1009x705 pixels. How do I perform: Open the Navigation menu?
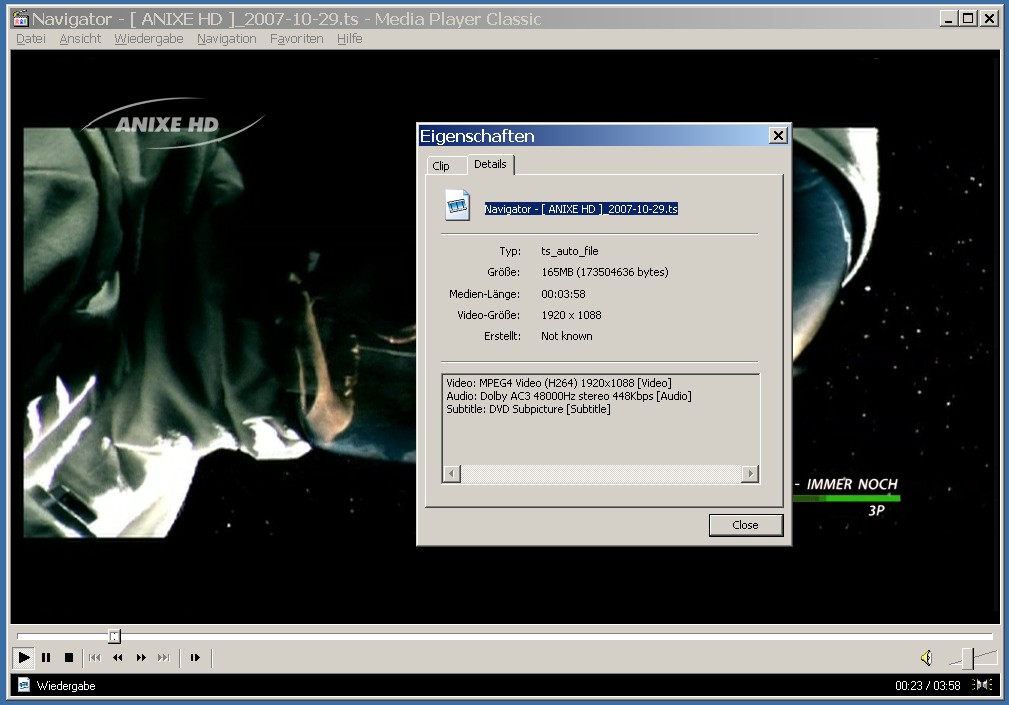tap(227, 39)
